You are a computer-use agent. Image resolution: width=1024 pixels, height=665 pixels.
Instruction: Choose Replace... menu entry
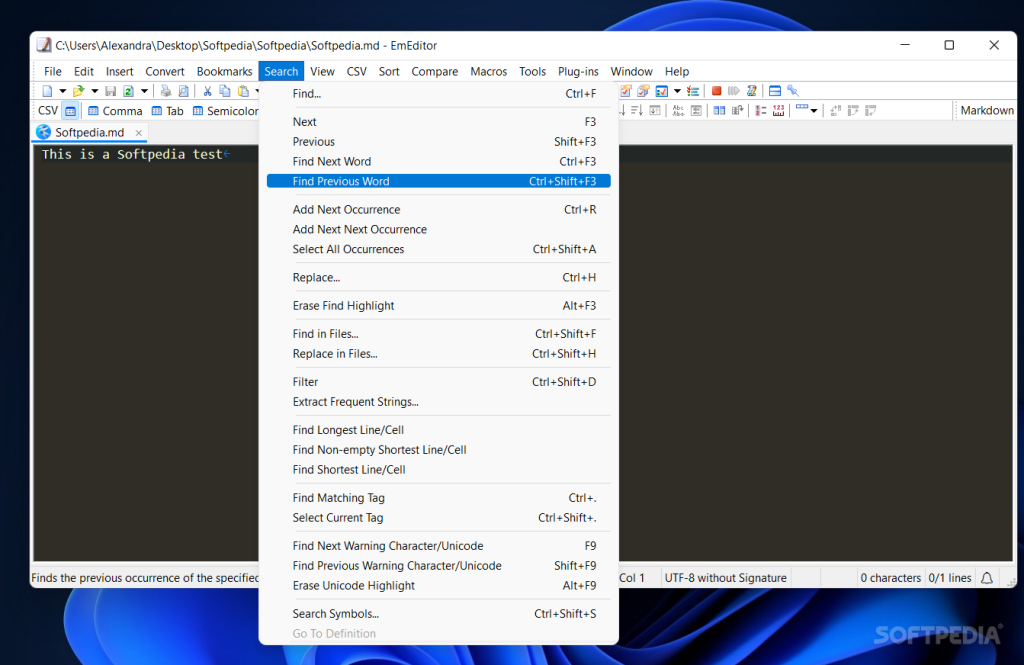tap(438, 278)
